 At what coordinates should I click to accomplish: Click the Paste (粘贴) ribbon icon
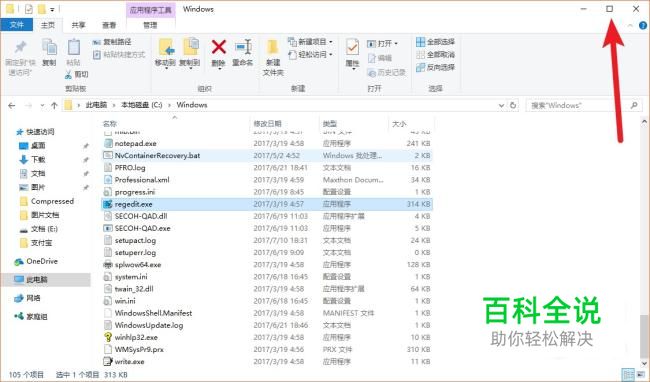pos(73,47)
